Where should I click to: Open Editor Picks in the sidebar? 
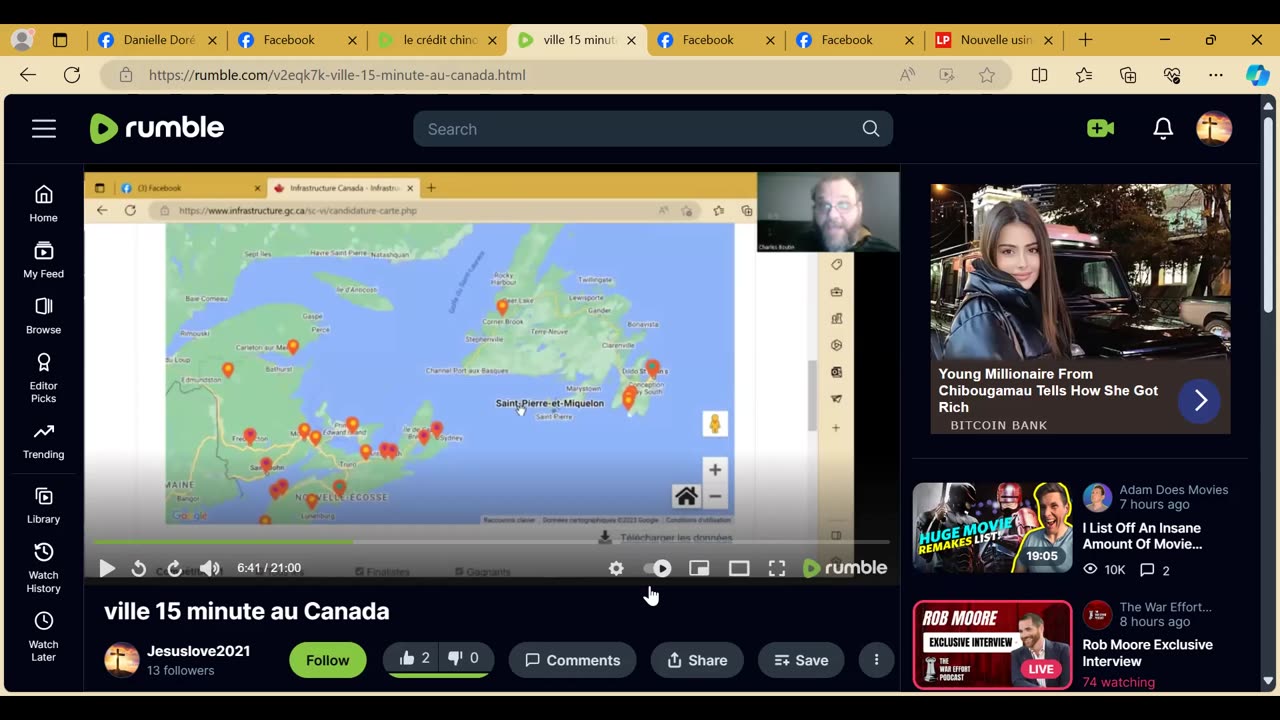(43, 378)
